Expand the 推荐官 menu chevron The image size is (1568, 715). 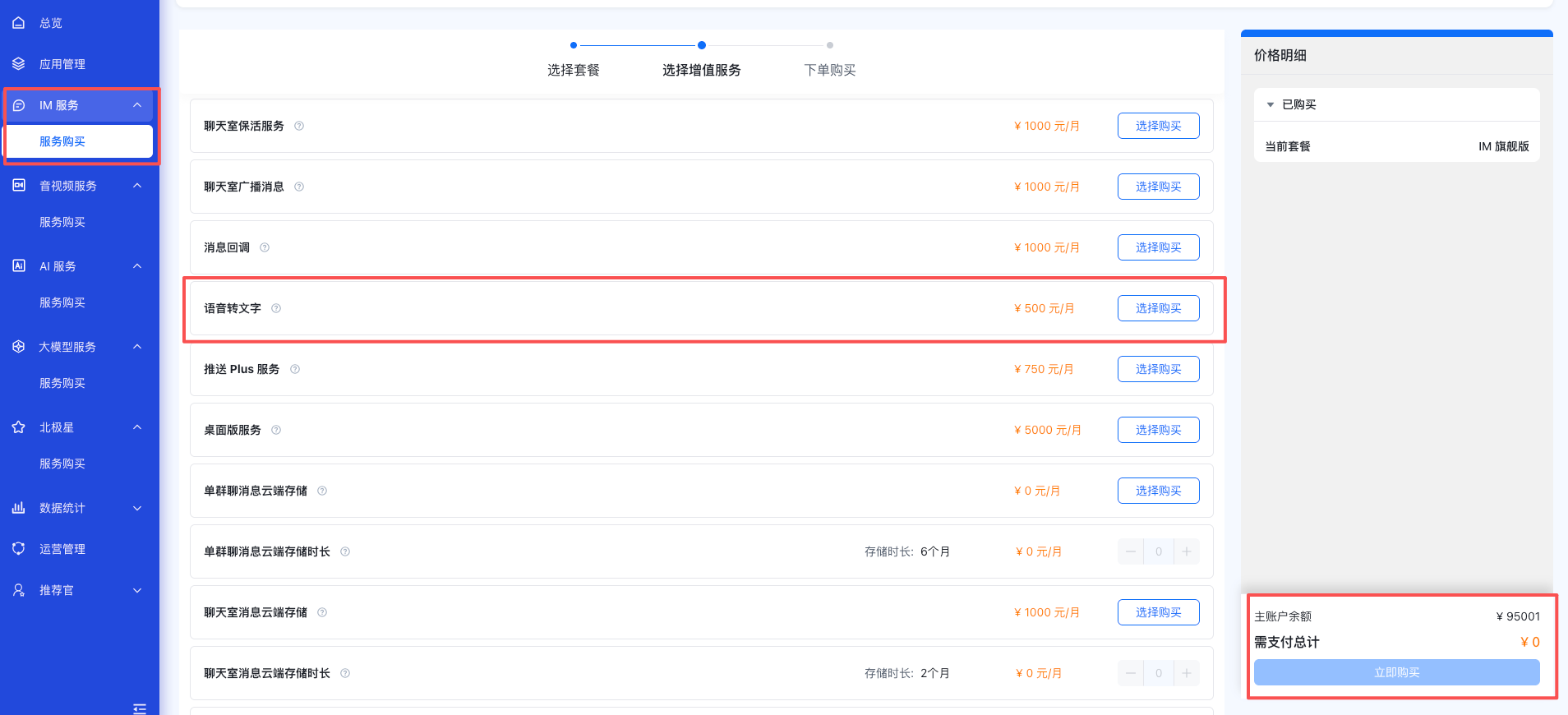(137, 590)
